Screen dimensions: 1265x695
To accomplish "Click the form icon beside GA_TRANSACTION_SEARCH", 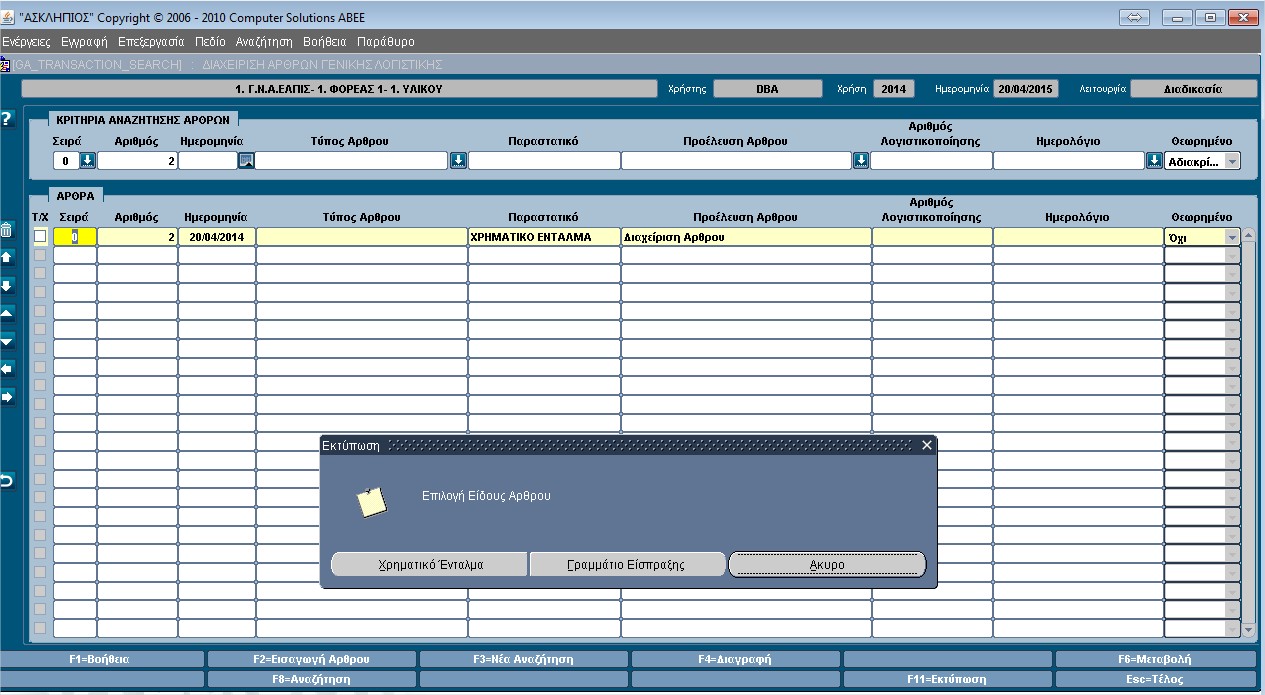I will point(5,64).
